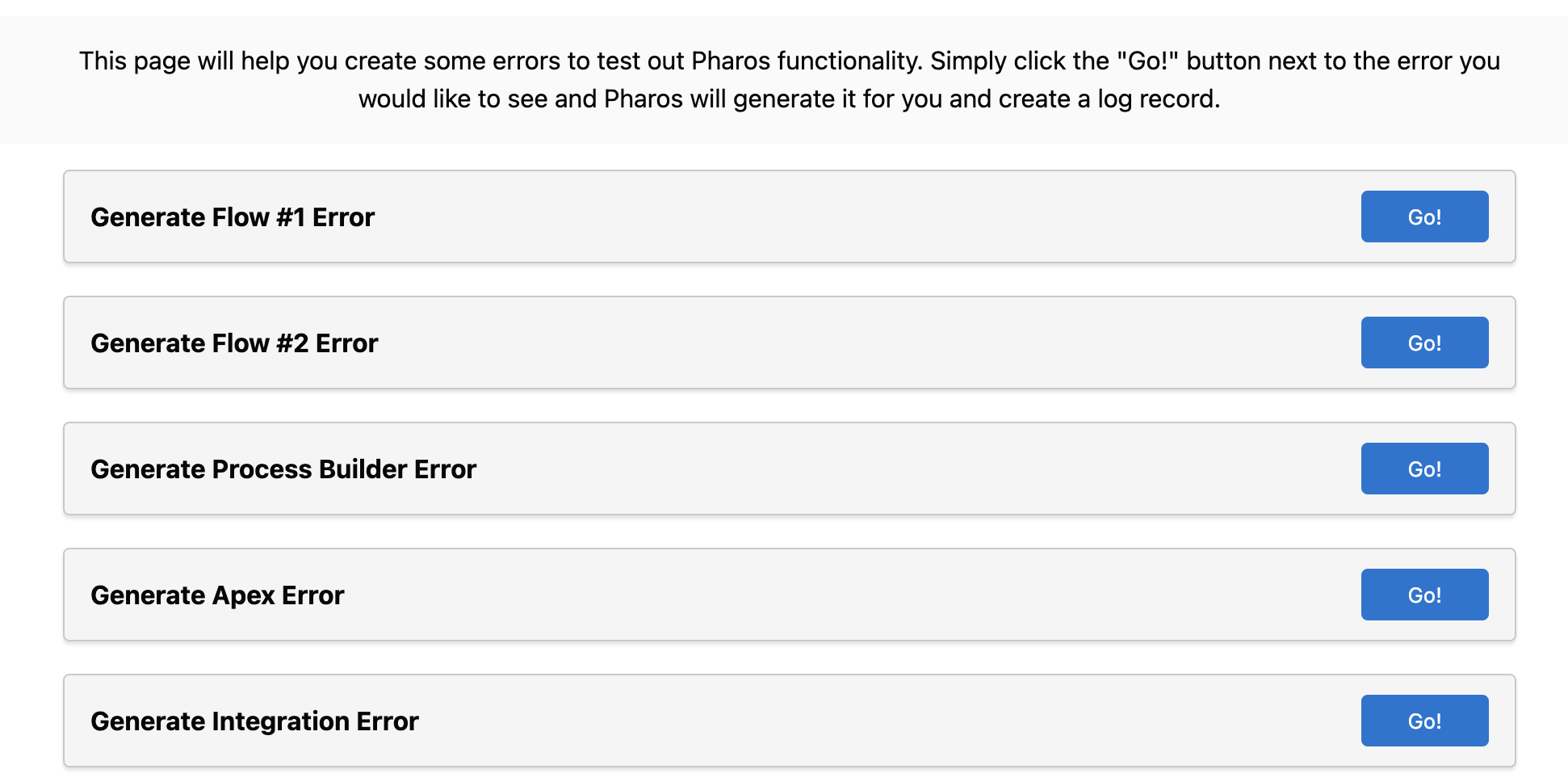The image size is (1568, 782).
Task: Select the Generate Flow #1 Error heading
Action: pos(233,217)
